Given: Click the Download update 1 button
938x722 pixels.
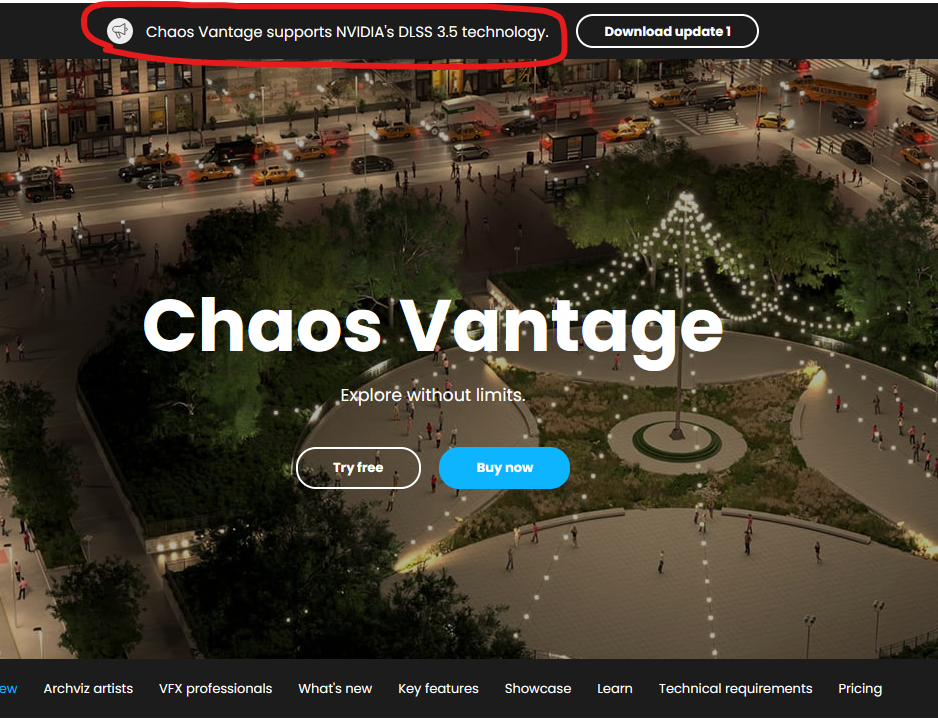Looking at the screenshot, I should click(667, 31).
